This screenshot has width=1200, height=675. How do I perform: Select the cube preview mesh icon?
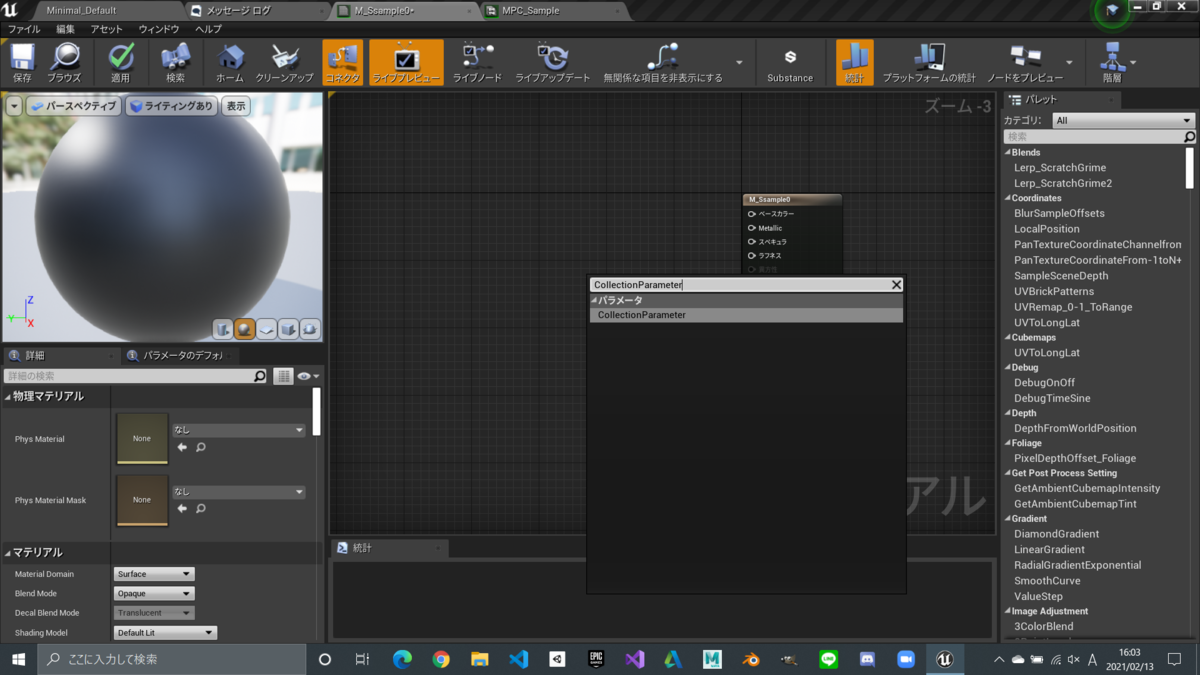[288, 329]
